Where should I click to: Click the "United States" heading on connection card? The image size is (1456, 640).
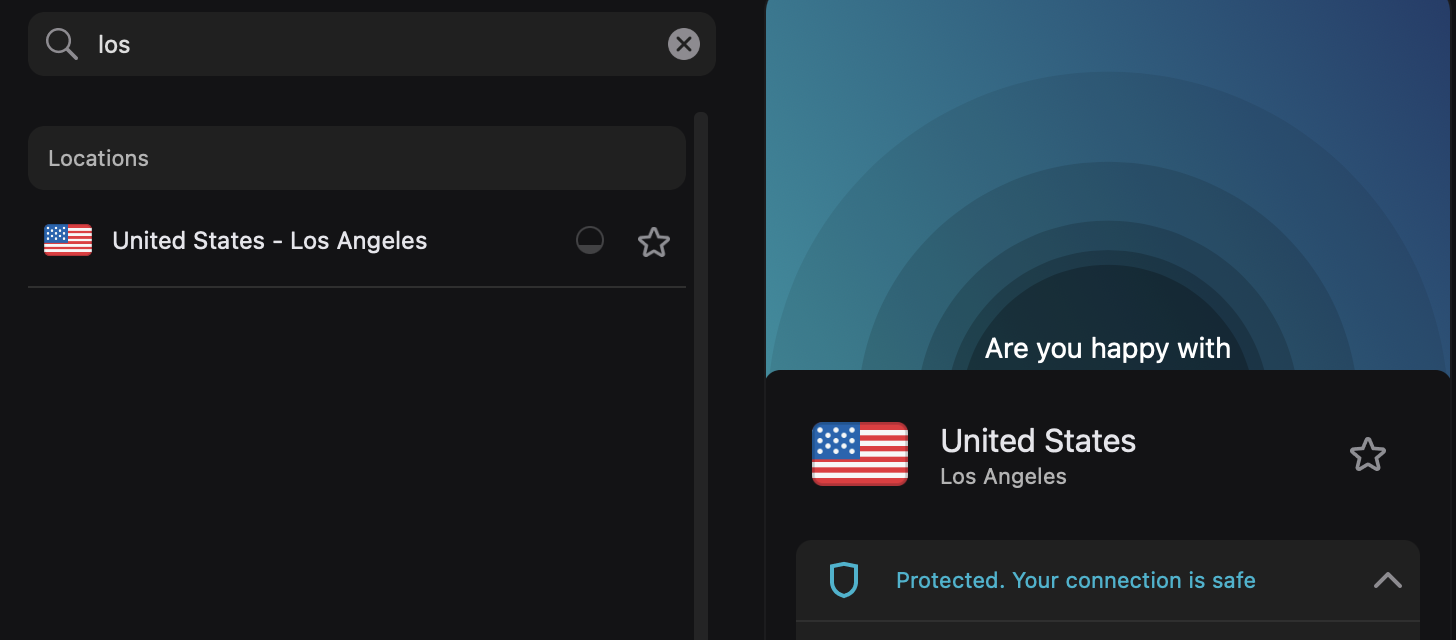tap(1038, 440)
